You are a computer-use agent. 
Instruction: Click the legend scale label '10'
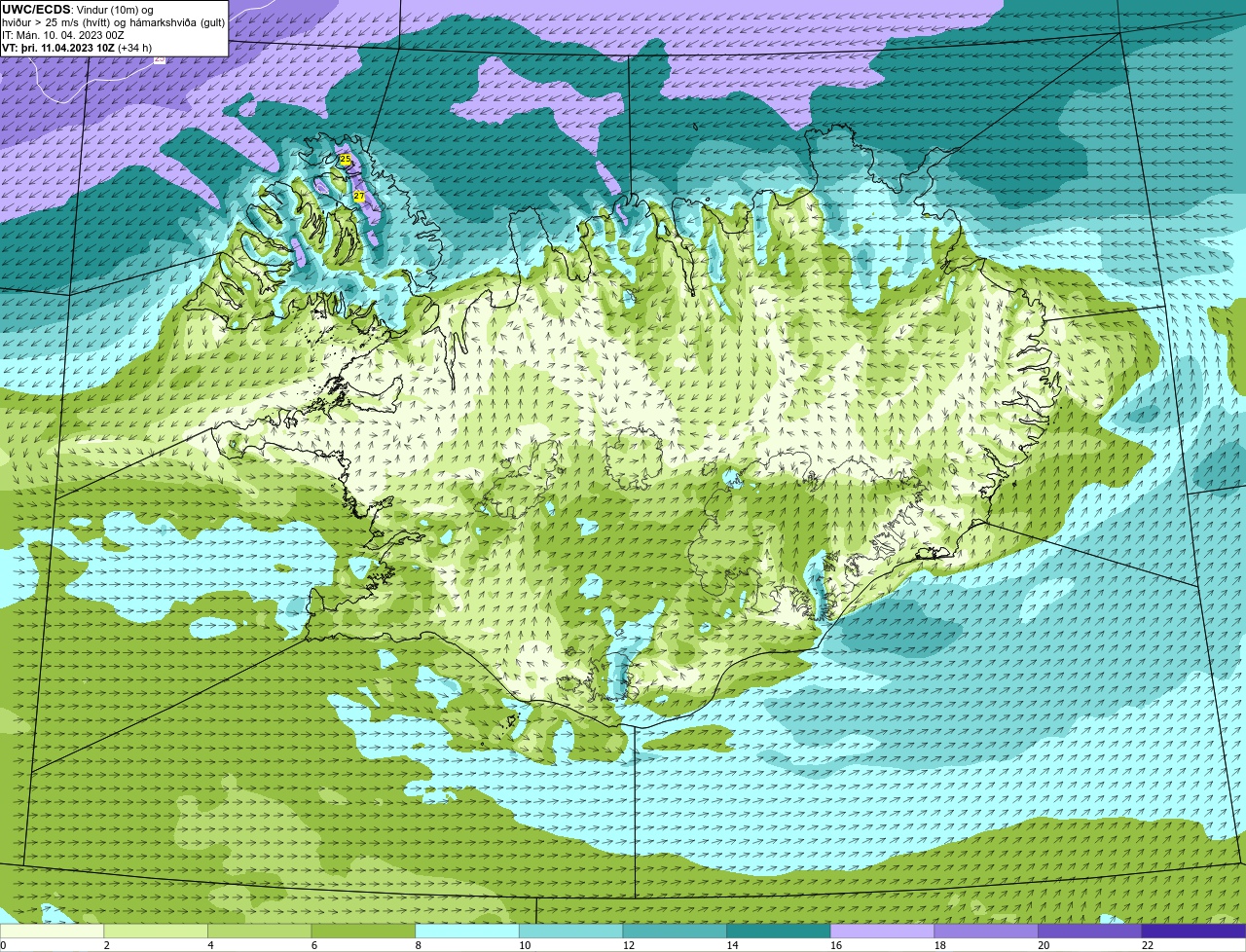[x=525, y=945]
